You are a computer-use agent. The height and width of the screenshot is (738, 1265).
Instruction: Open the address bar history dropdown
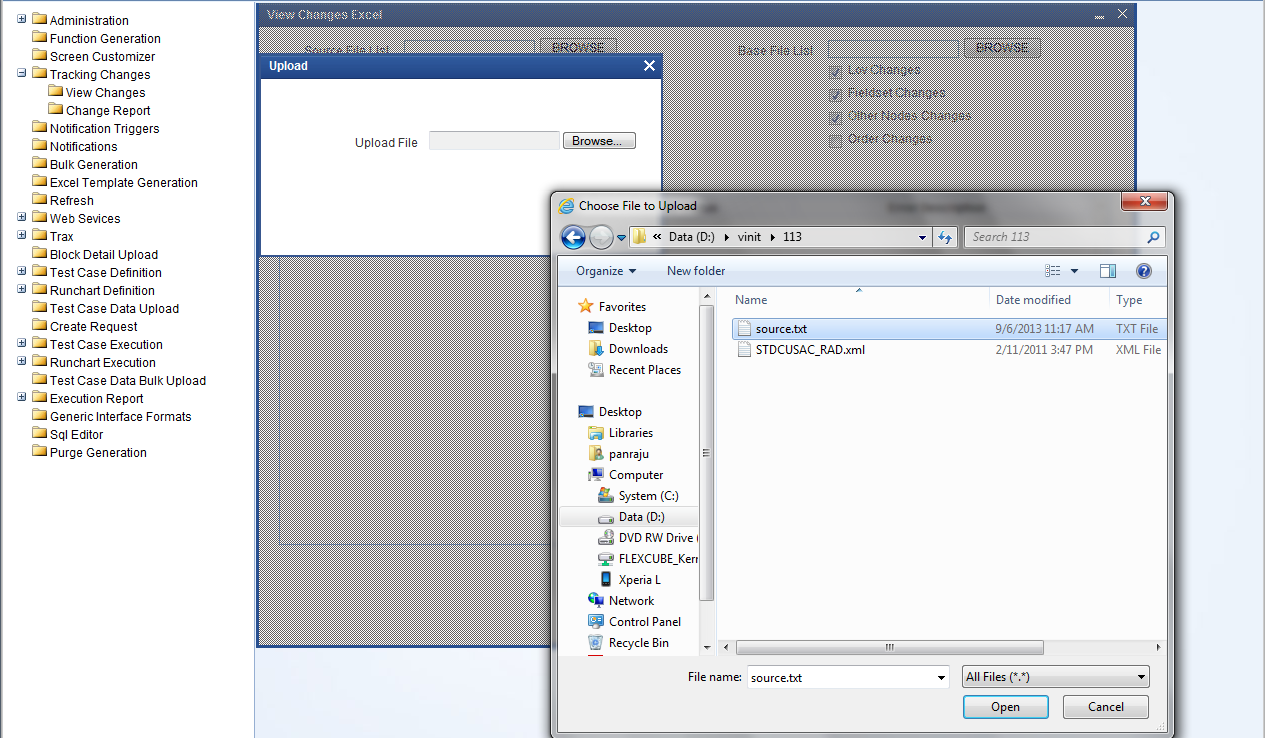click(x=922, y=237)
